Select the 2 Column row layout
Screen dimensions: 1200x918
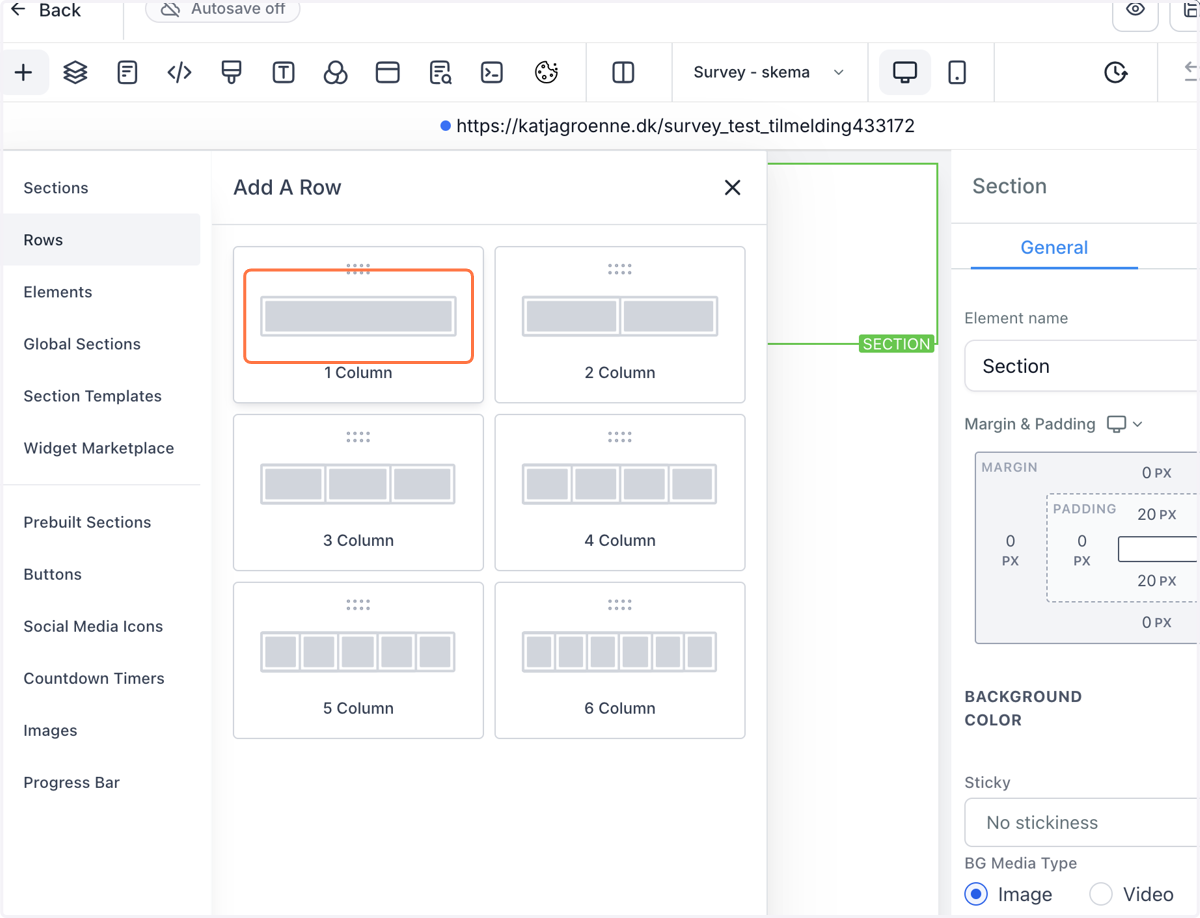pyautogui.click(x=620, y=325)
